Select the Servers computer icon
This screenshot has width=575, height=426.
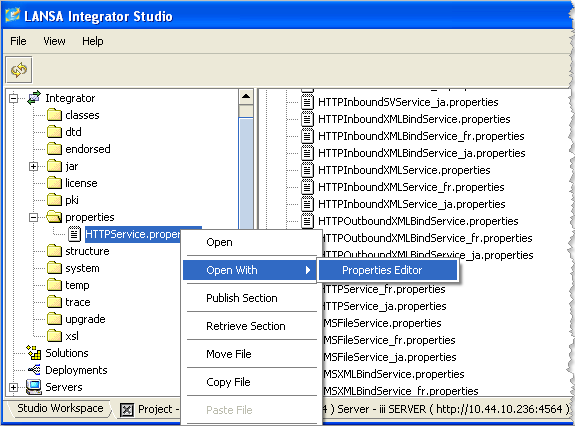34,387
